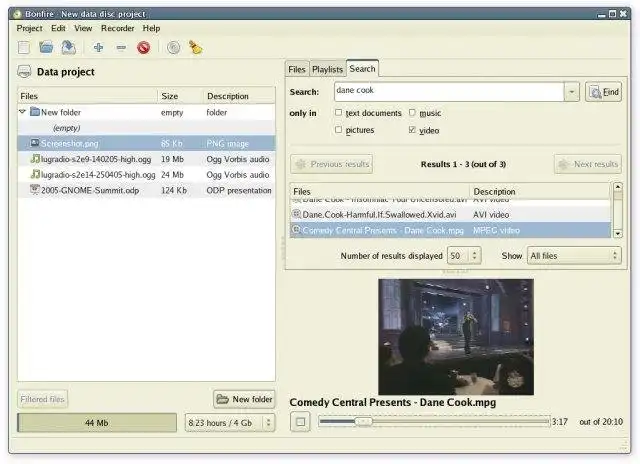640x464 pixels.
Task: Click the Next results button
Action: (588, 164)
